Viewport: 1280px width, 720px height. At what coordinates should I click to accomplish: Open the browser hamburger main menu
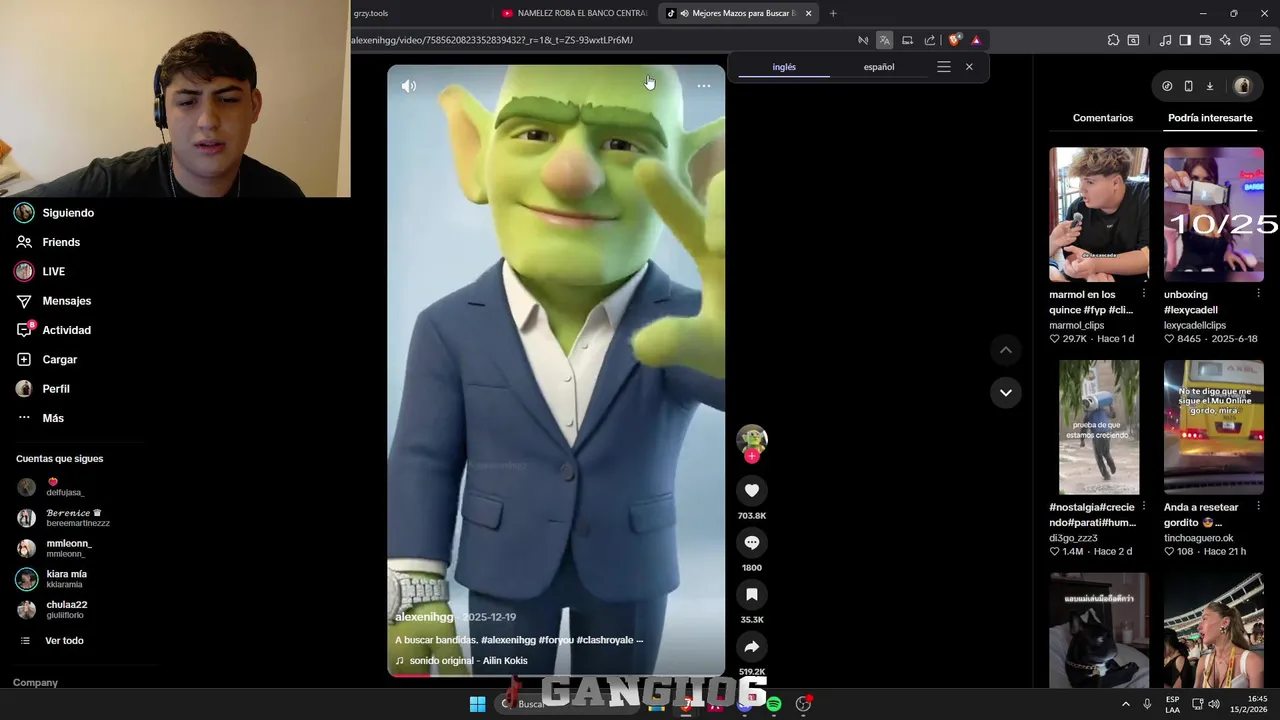tap(1266, 40)
